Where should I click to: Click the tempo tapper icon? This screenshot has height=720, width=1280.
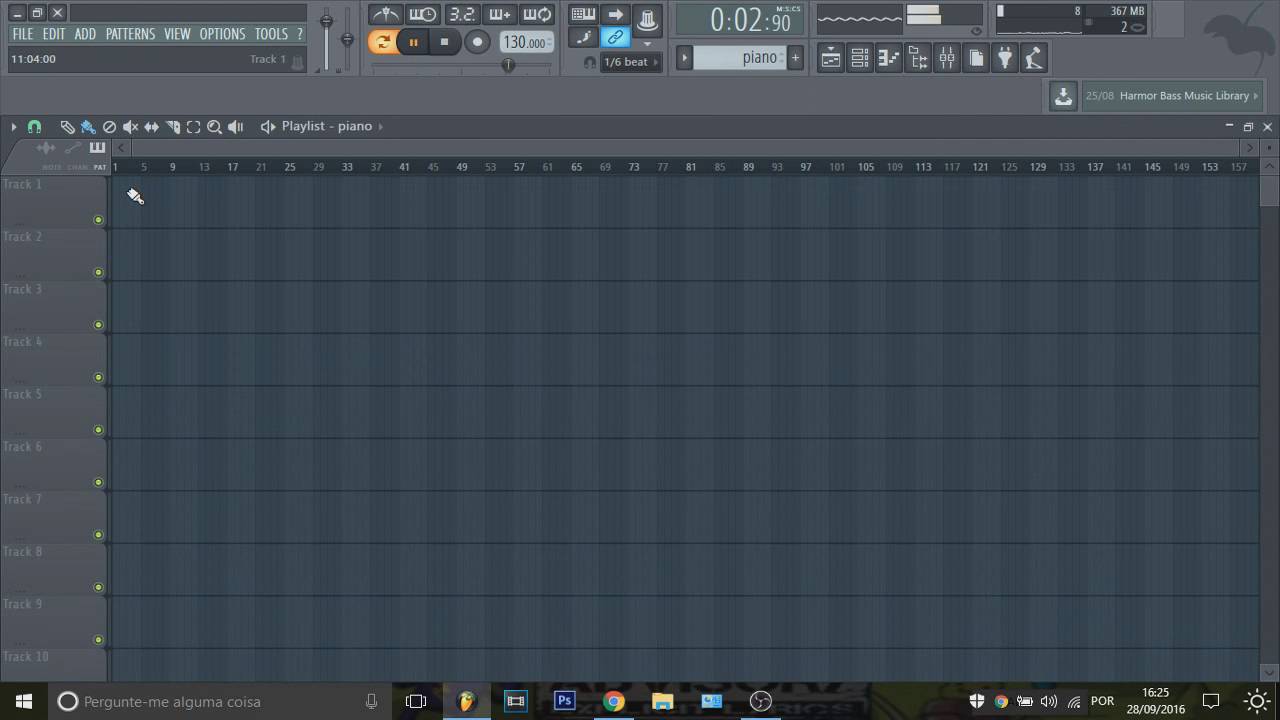1034,58
